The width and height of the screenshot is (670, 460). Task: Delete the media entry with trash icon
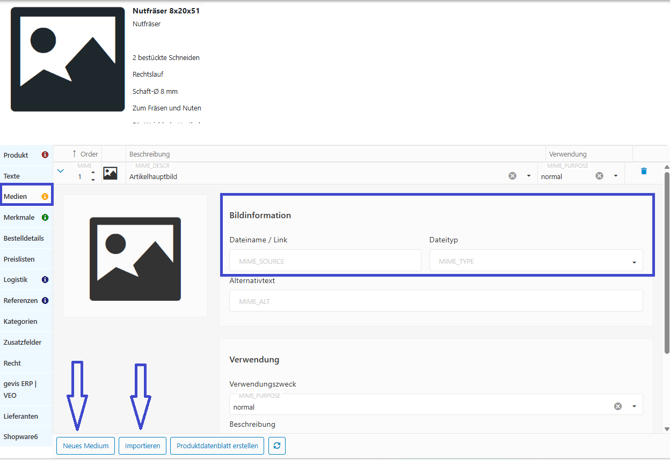644,171
